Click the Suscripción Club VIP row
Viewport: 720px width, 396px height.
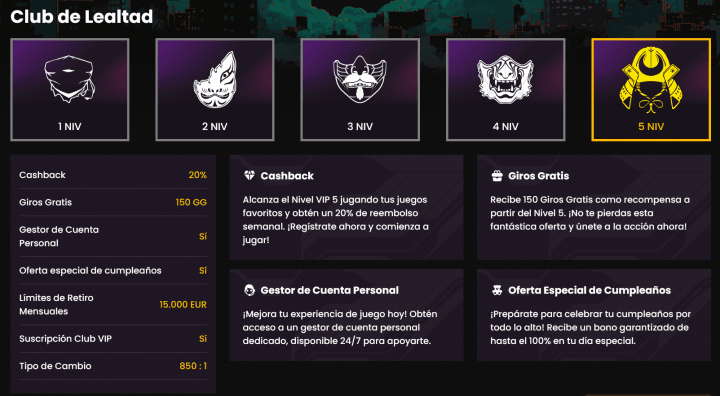tap(113, 339)
